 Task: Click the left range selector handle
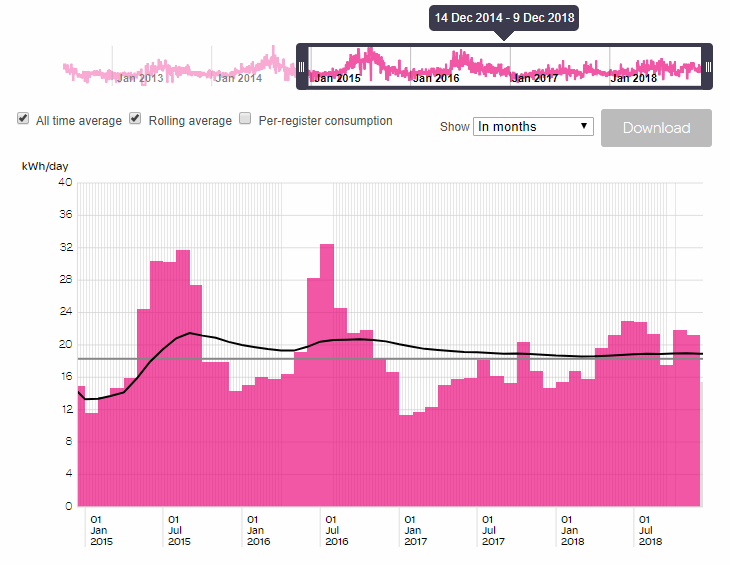point(302,67)
